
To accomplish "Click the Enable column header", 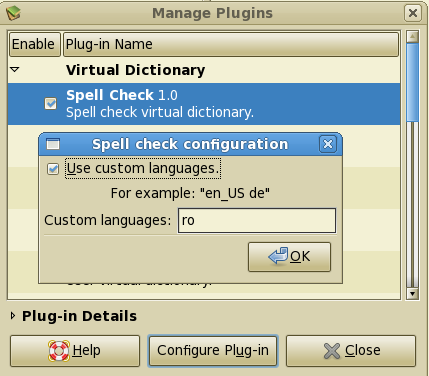I will tap(35, 44).
